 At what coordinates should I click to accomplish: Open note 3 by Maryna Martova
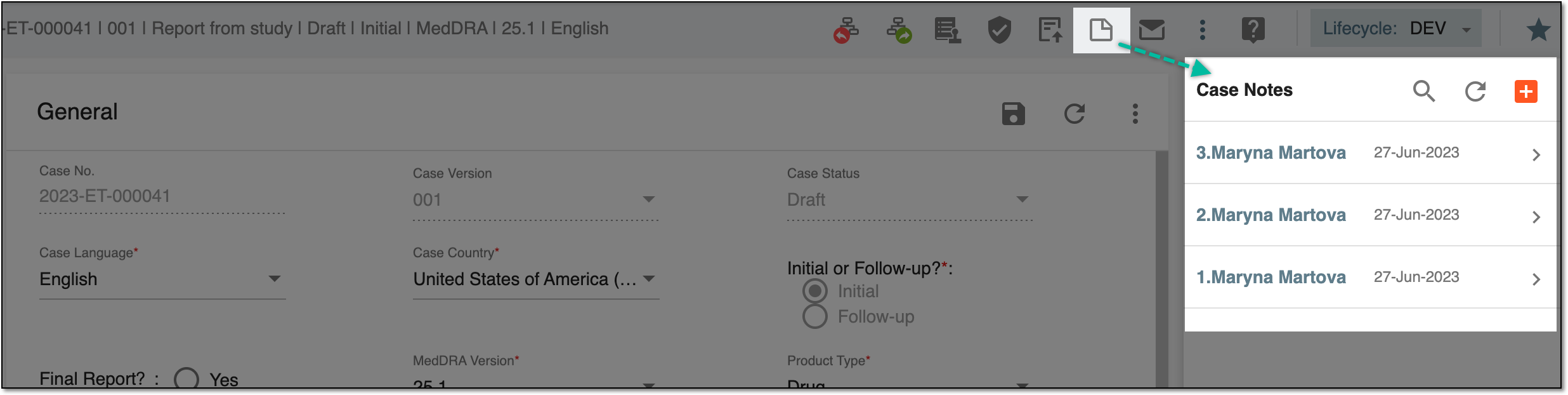coord(1370,153)
